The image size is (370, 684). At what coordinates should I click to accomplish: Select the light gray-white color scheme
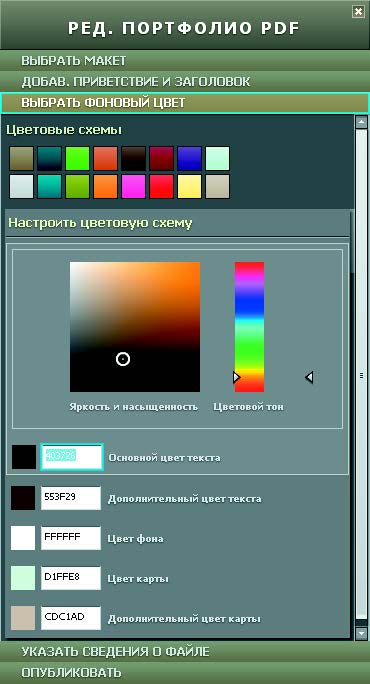pos(21,186)
